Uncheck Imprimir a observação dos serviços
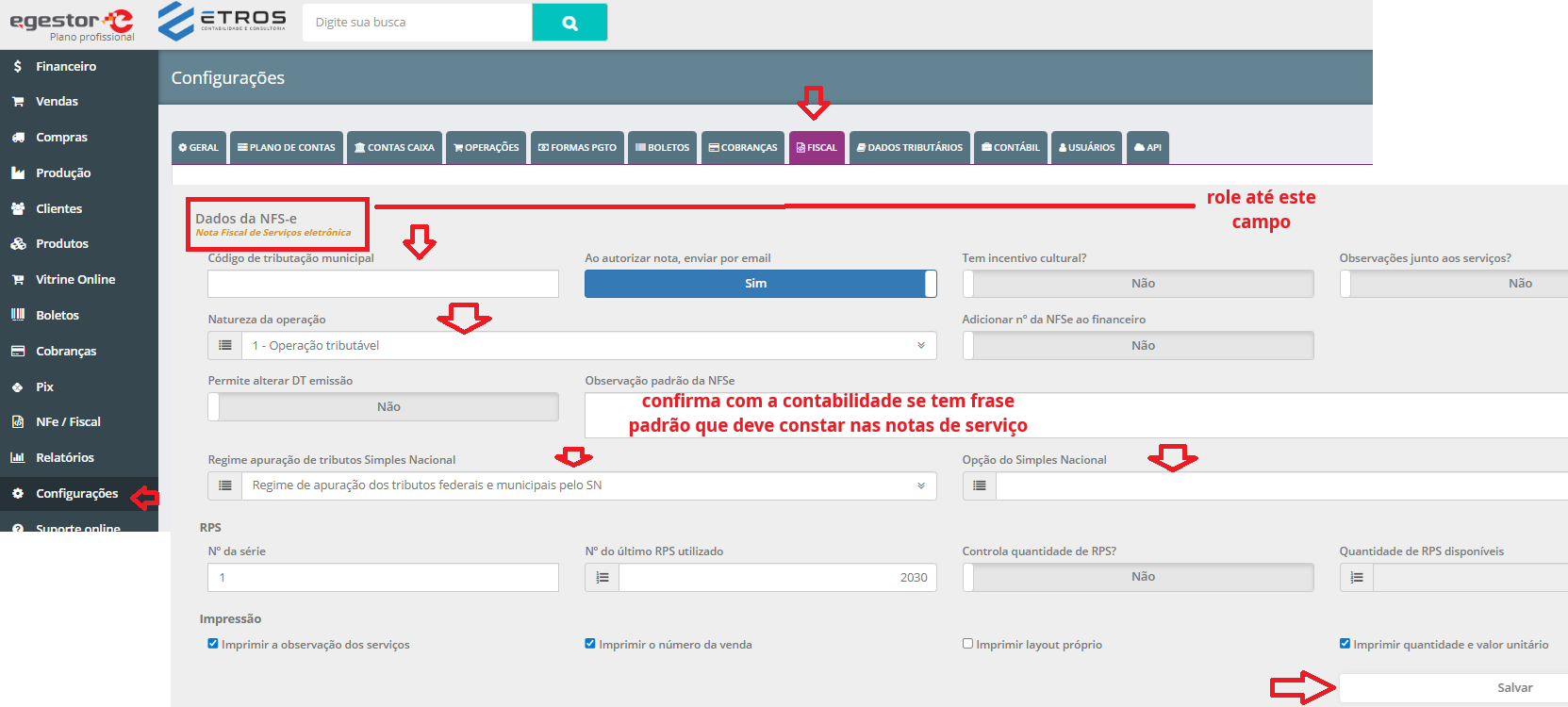 213,644
